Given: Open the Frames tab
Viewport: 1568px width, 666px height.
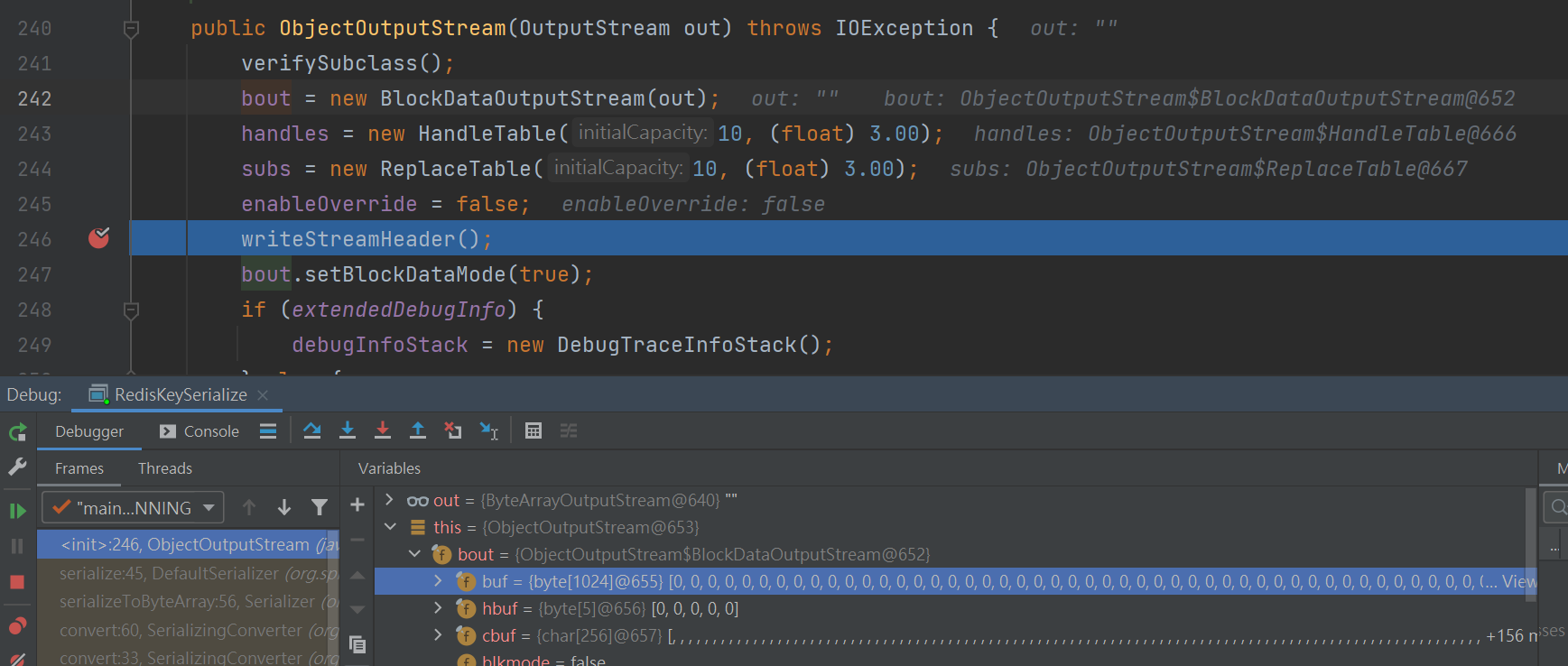Looking at the screenshot, I should coord(79,468).
